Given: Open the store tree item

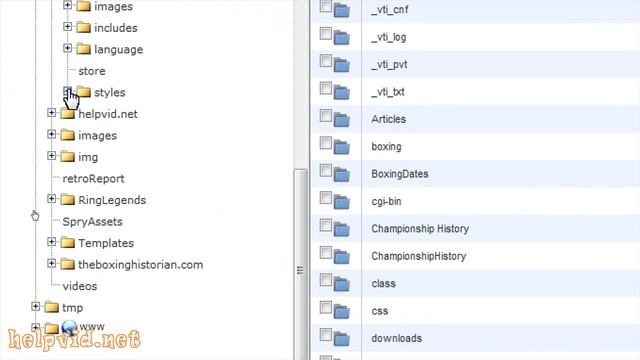Looking at the screenshot, I should (92, 71).
